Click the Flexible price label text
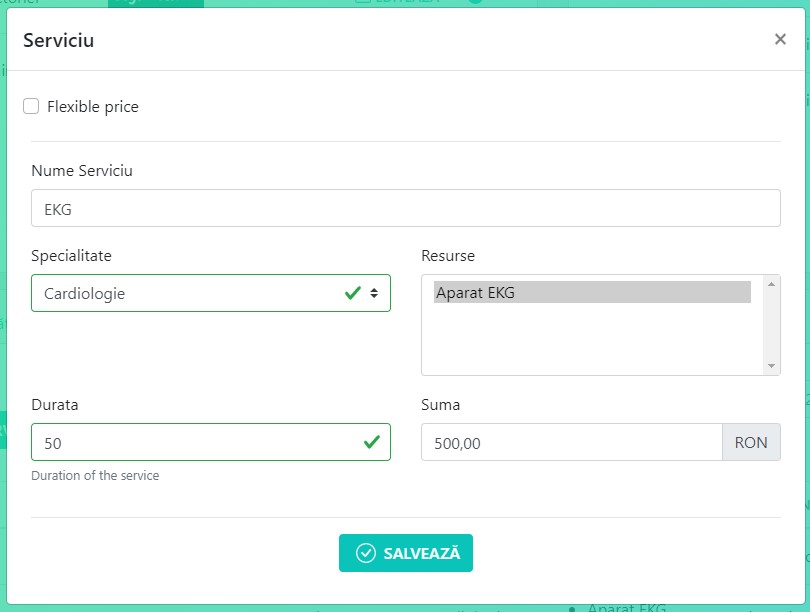 pyautogui.click(x=93, y=107)
